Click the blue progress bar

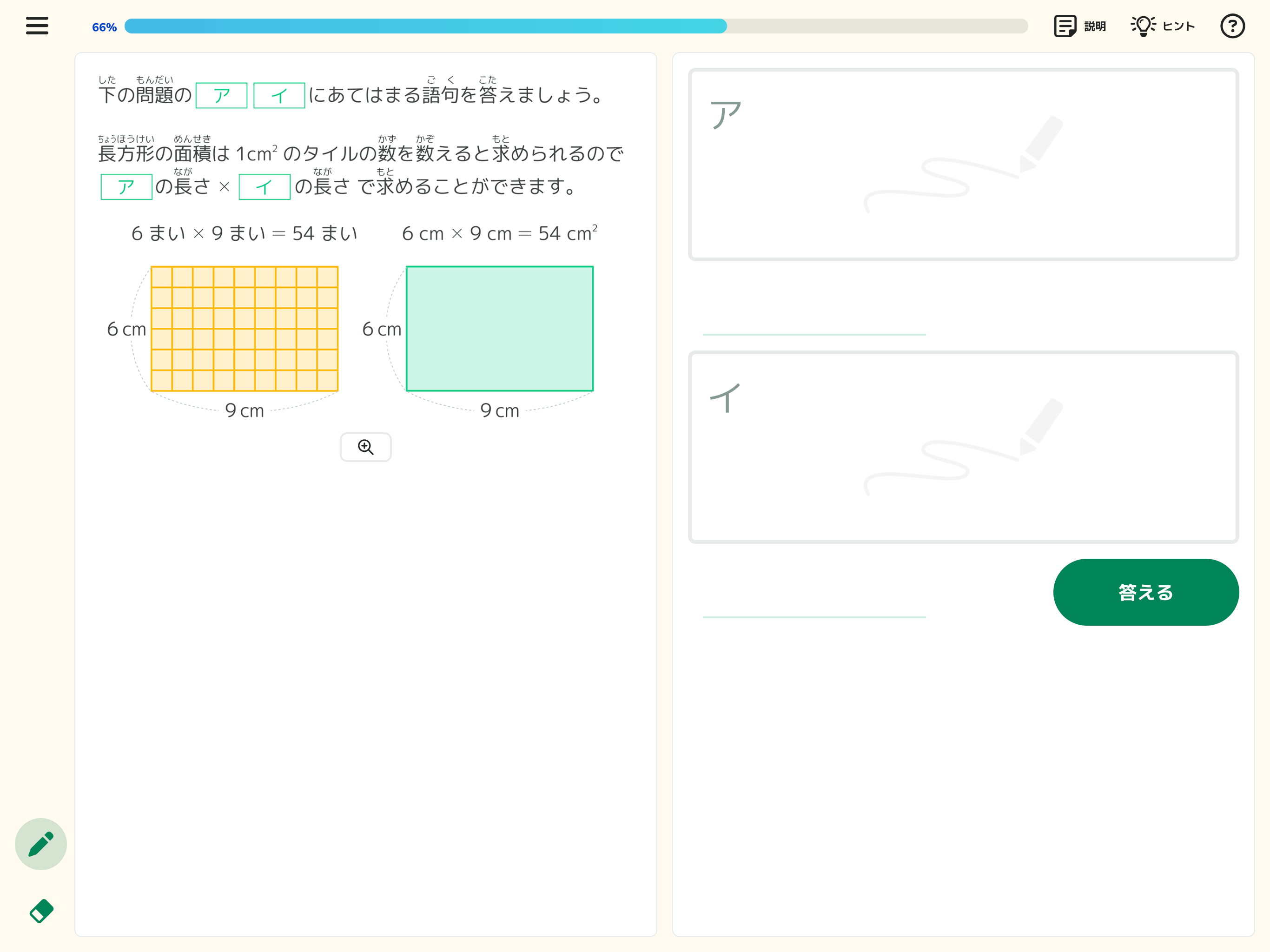[x=425, y=26]
